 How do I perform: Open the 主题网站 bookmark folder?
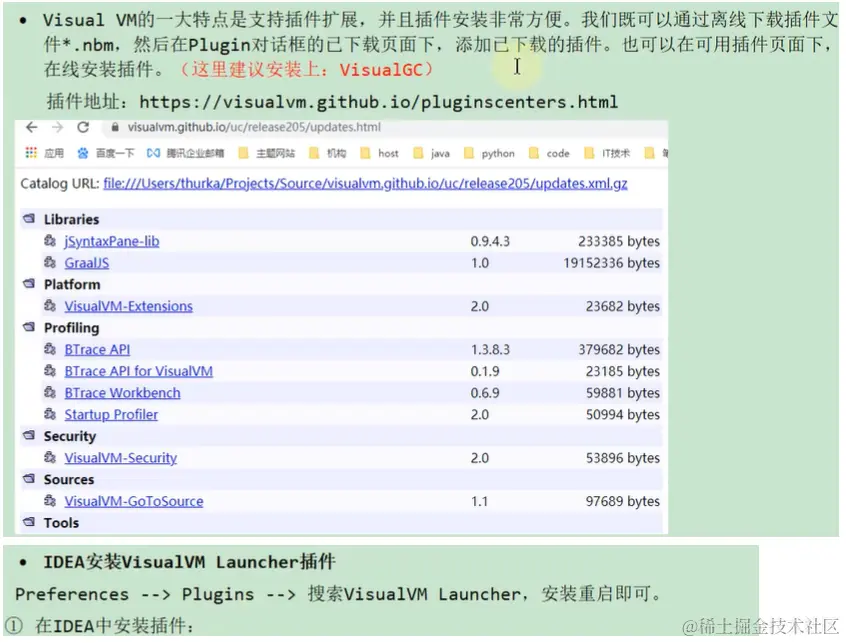(267, 153)
